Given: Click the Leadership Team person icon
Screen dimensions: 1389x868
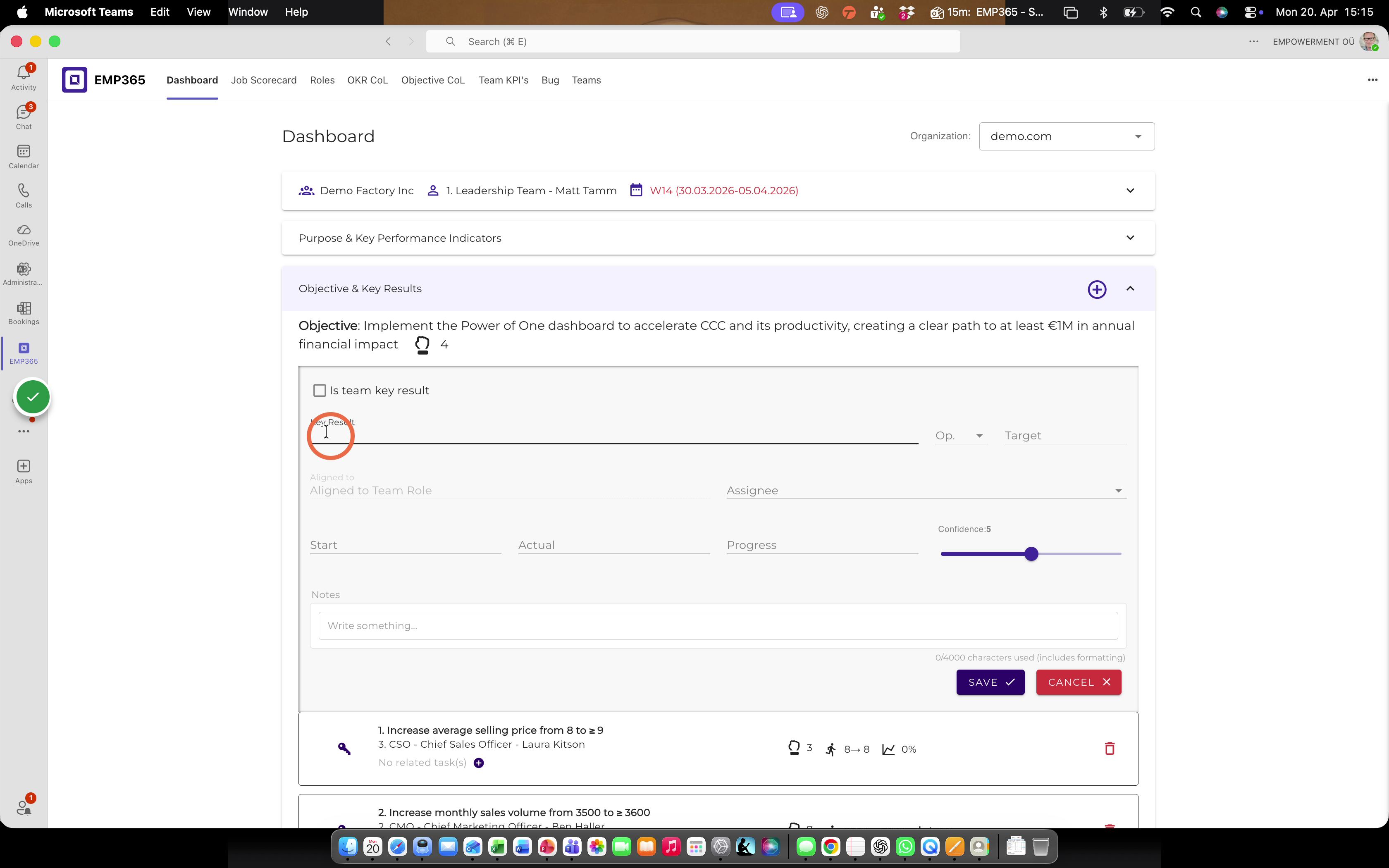Looking at the screenshot, I should coord(433,190).
